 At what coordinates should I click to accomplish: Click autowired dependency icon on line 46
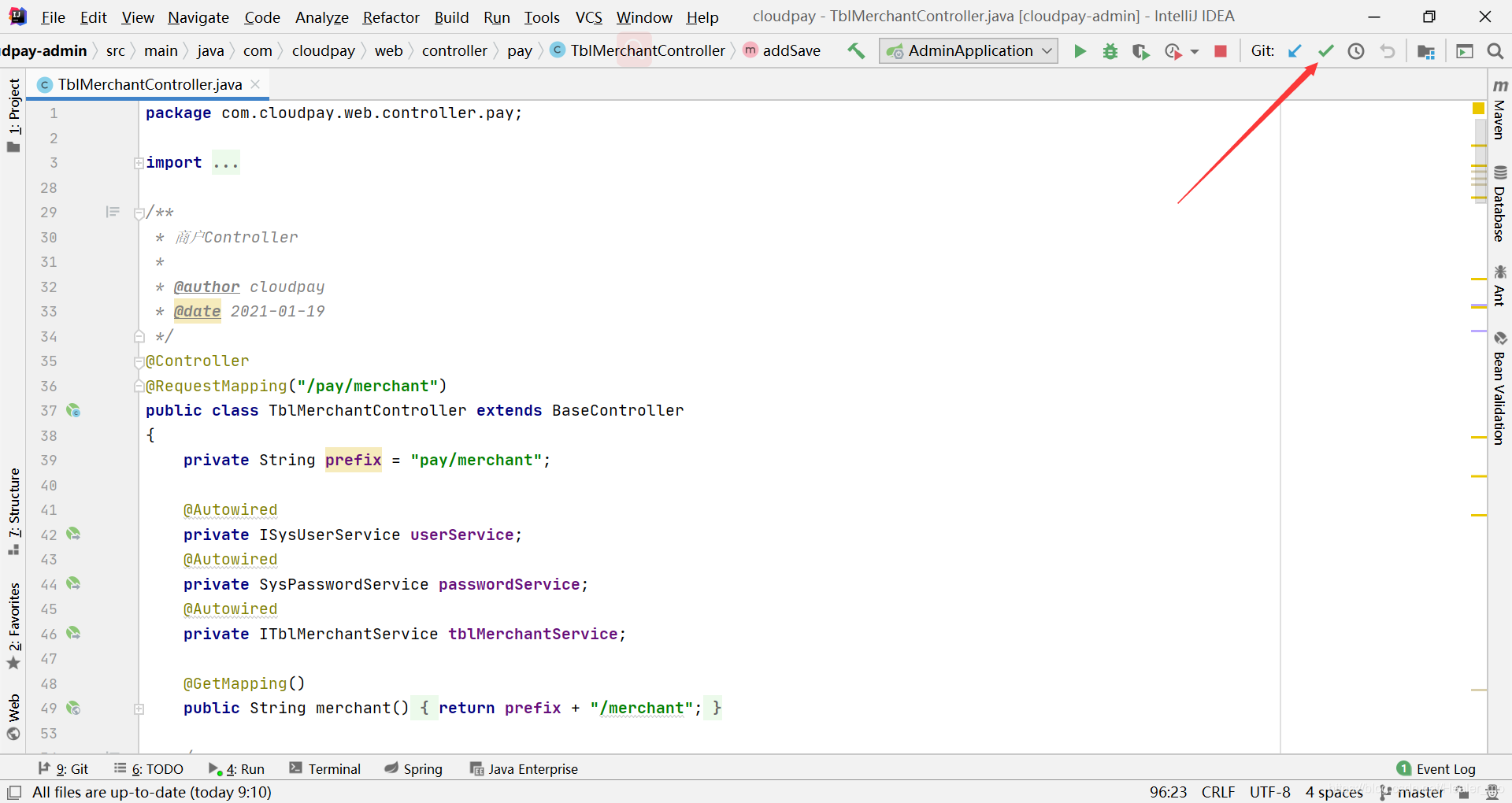click(x=73, y=633)
